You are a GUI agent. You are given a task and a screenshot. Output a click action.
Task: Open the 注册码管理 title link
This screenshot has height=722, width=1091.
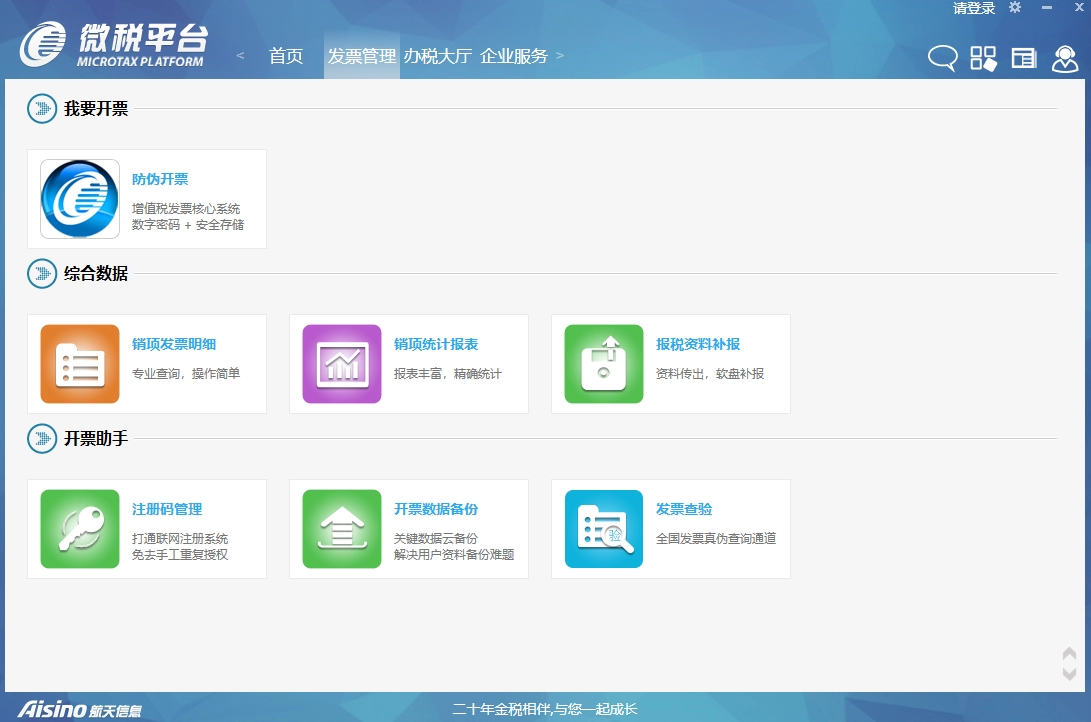[167, 508]
